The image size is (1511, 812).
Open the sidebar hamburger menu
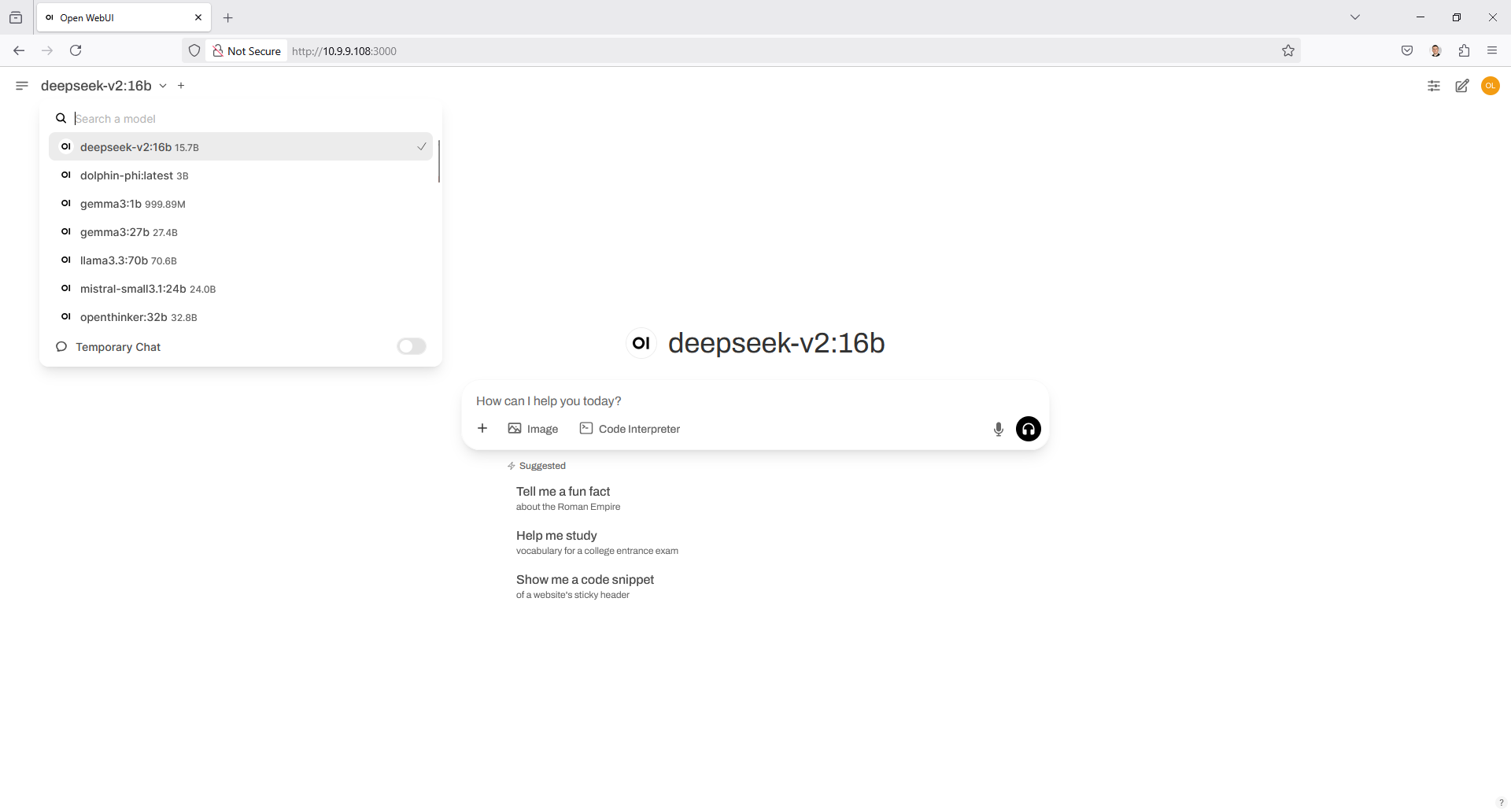(22, 86)
